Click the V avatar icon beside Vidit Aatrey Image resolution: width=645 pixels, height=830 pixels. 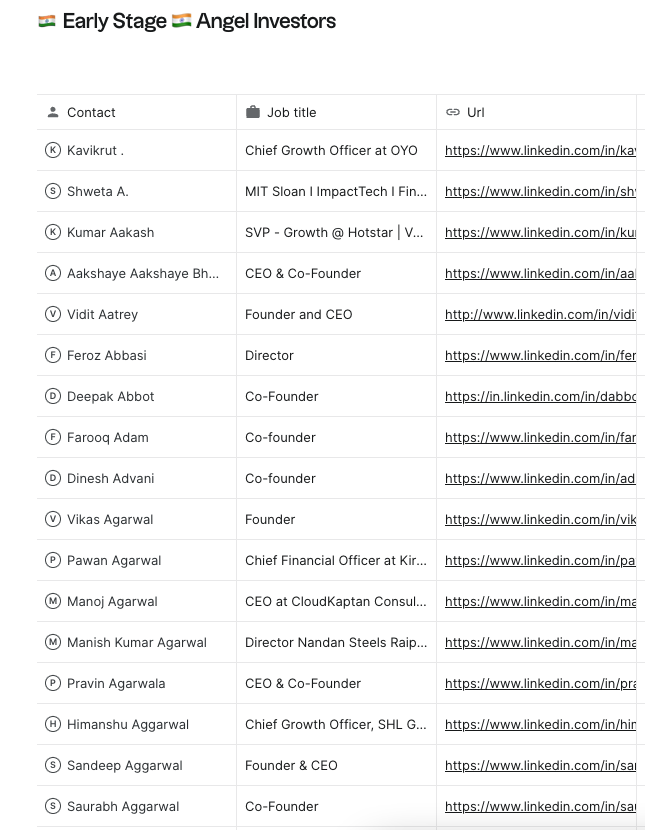(53, 315)
